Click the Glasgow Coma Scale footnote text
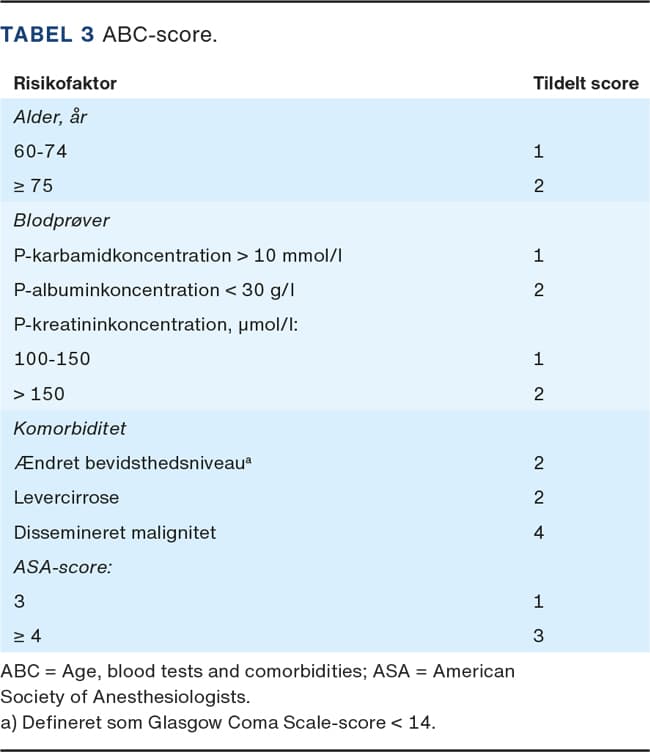The image size is (650, 752). click(x=220, y=720)
